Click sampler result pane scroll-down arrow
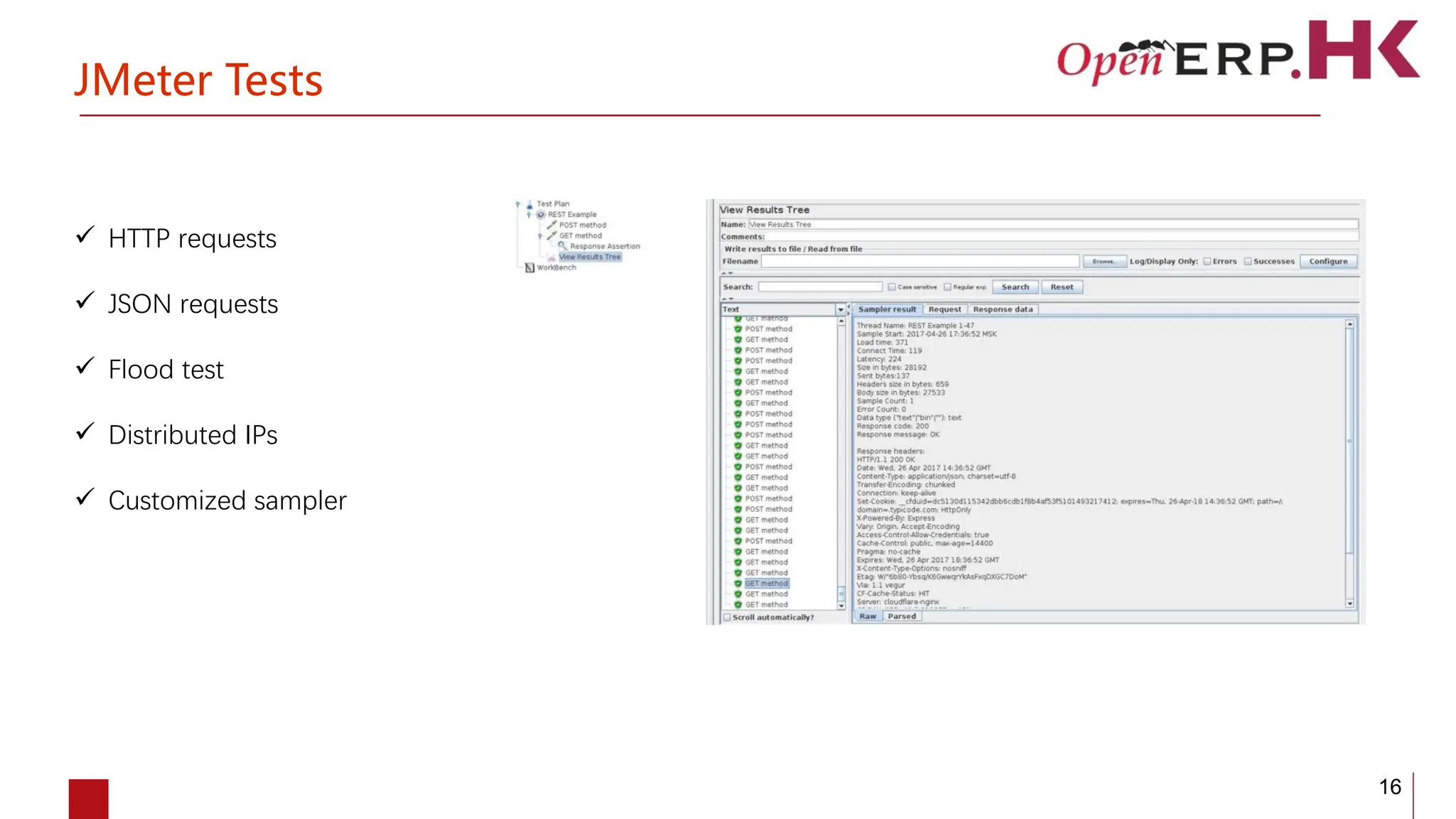1456x819 pixels. tap(1349, 604)
